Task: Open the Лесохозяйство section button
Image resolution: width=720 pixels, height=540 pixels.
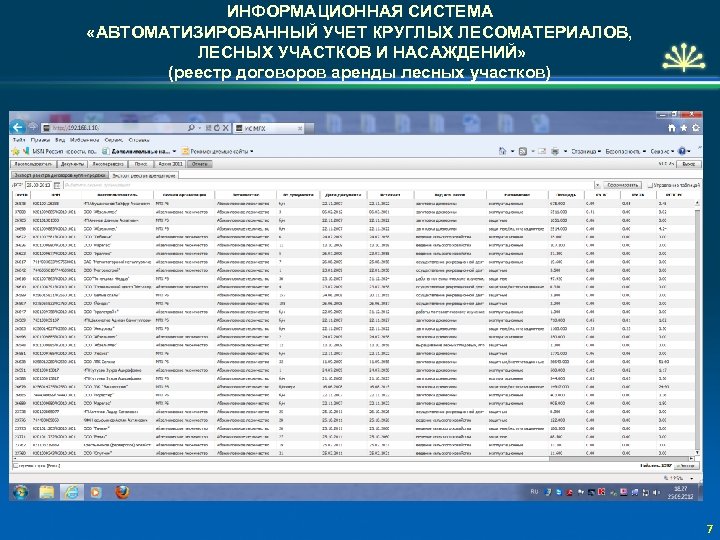Action: pos(108,164)
